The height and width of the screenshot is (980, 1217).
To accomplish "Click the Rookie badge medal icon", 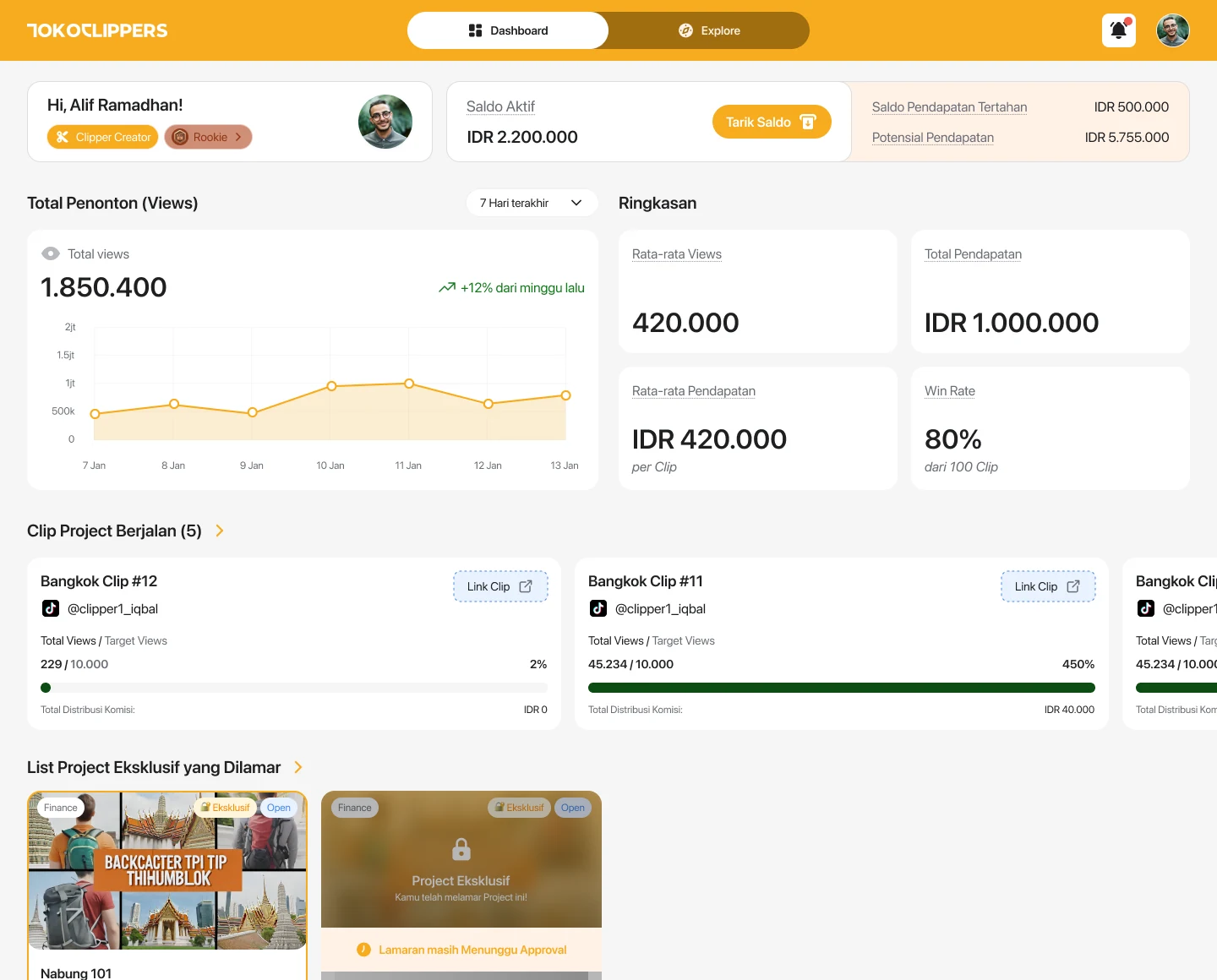I will pyautogui.click(x=180, y=137).
